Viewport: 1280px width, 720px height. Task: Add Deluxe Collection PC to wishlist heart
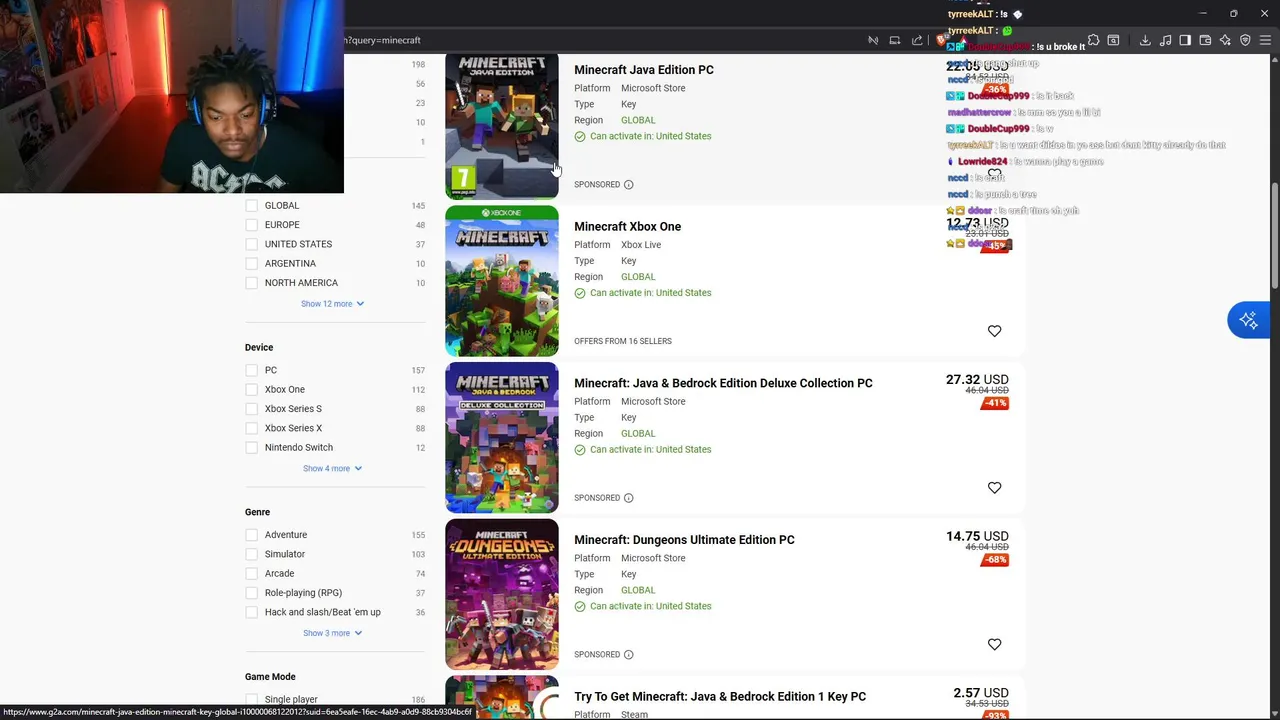point(994,488)
